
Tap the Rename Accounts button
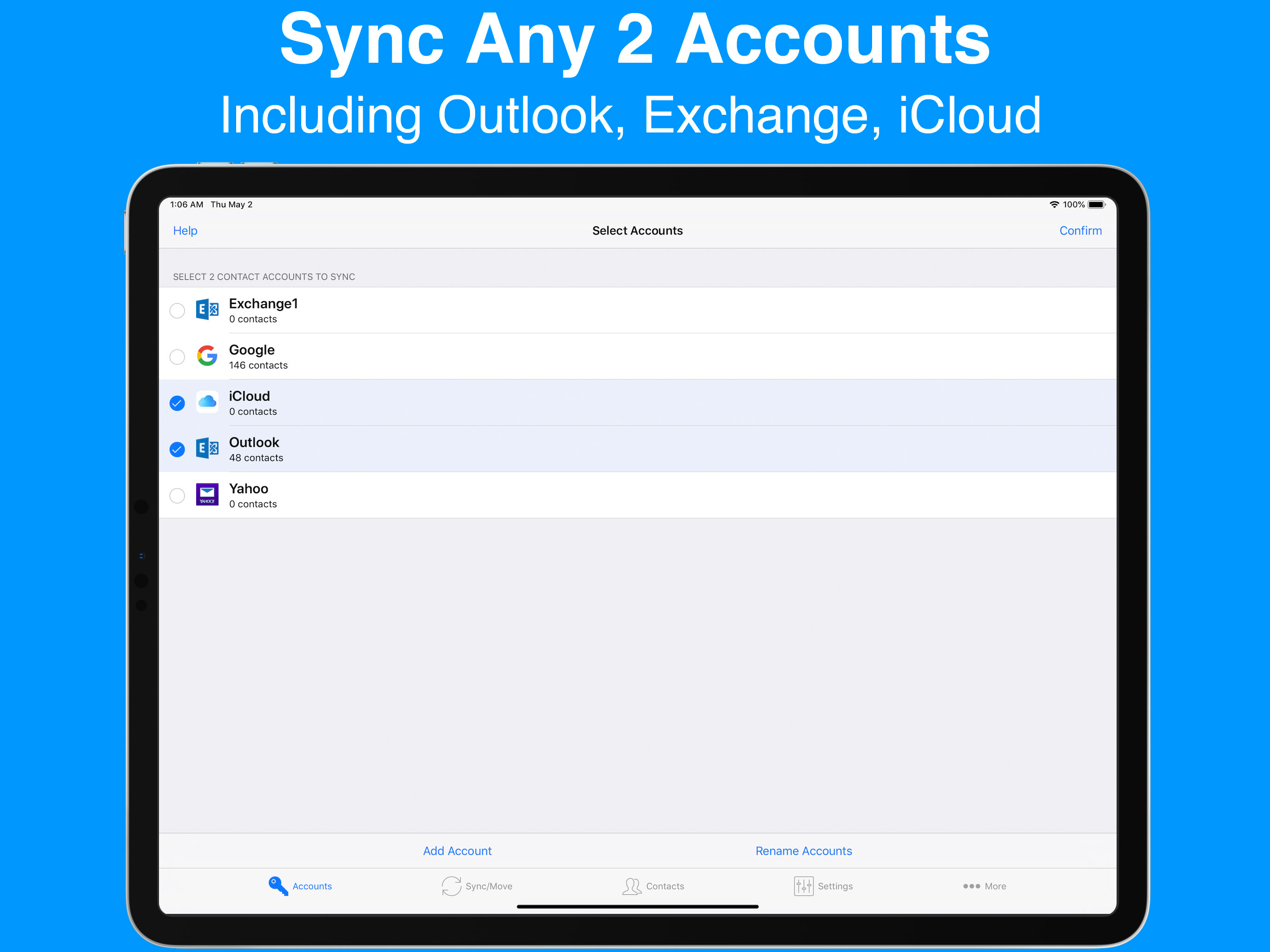coord(803,851)
